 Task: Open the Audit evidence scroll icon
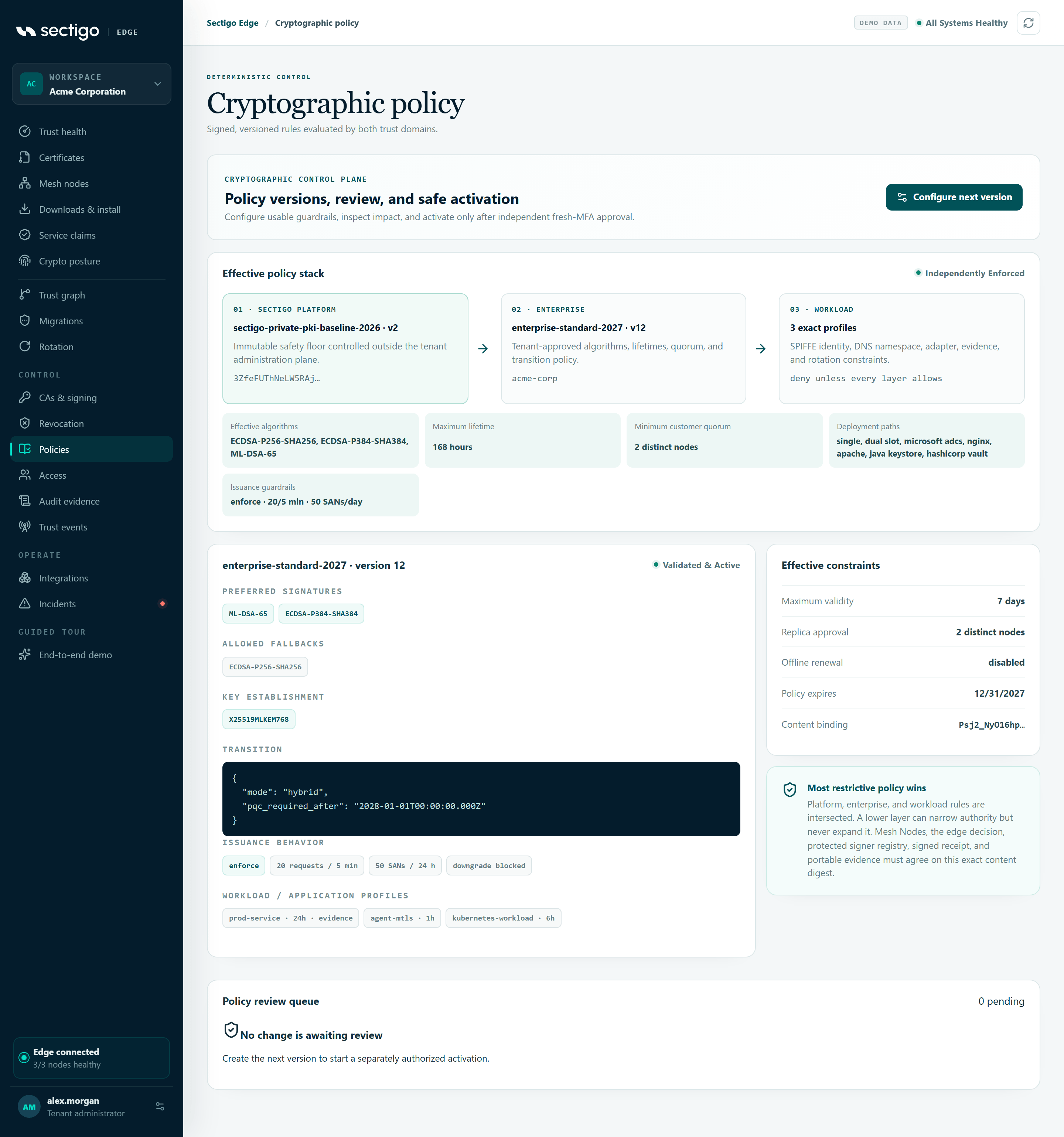click(x=25, y=501)
